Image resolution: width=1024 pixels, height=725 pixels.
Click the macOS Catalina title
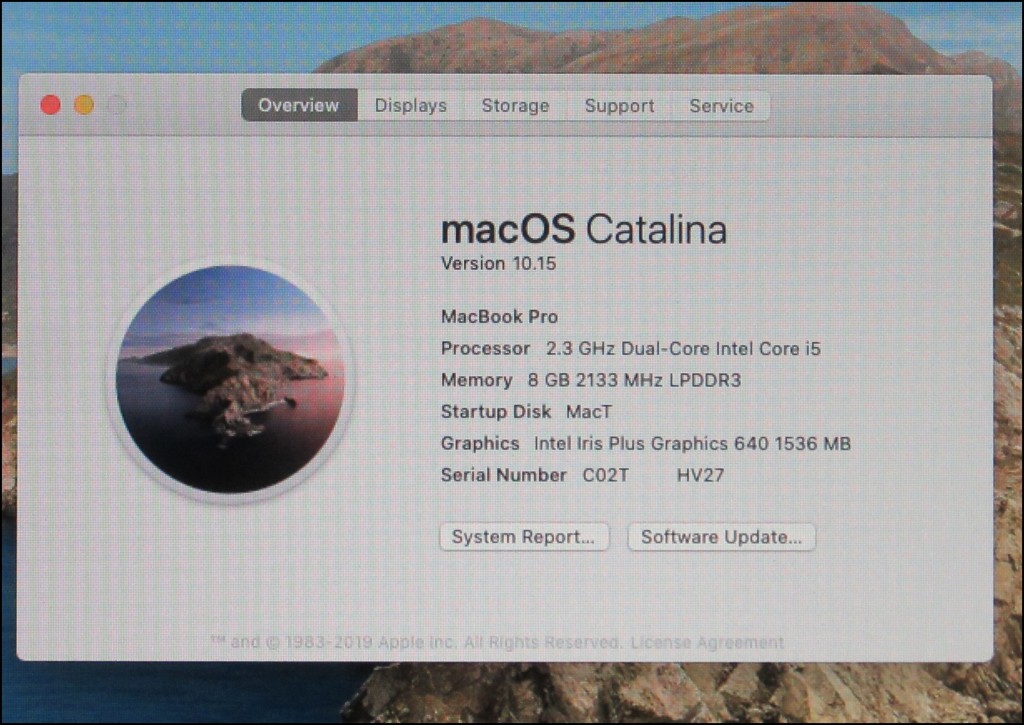[x=584, y=229]
